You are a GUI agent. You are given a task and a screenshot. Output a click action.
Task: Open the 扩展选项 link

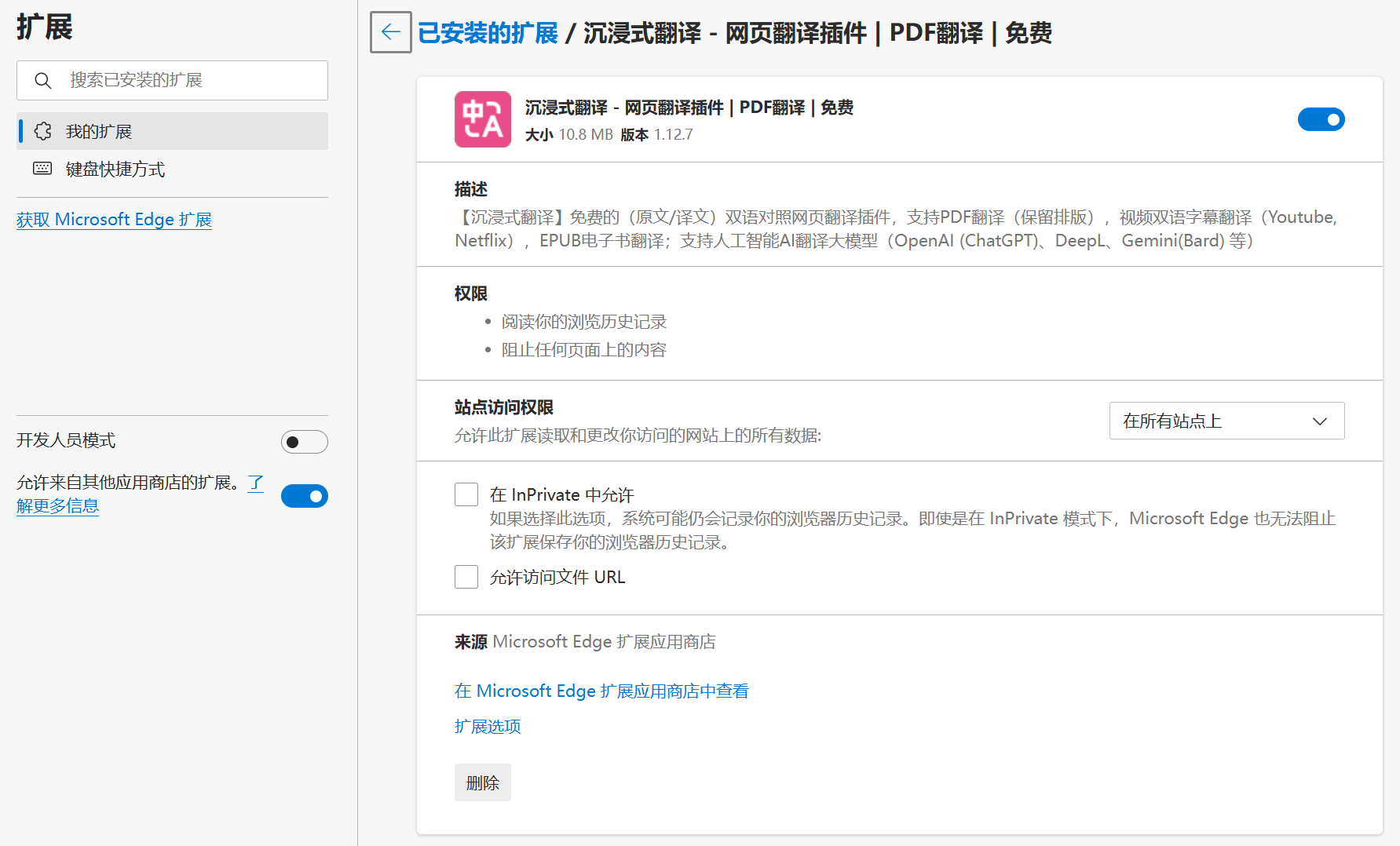pyautogui.click(x=488, y=727)
